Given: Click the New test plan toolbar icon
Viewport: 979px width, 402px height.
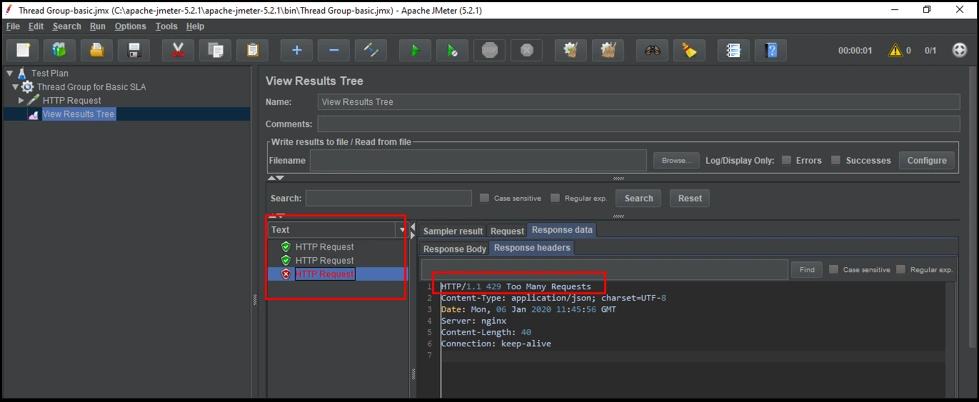Looking at the screenshot, I should [x=23, y=50].
